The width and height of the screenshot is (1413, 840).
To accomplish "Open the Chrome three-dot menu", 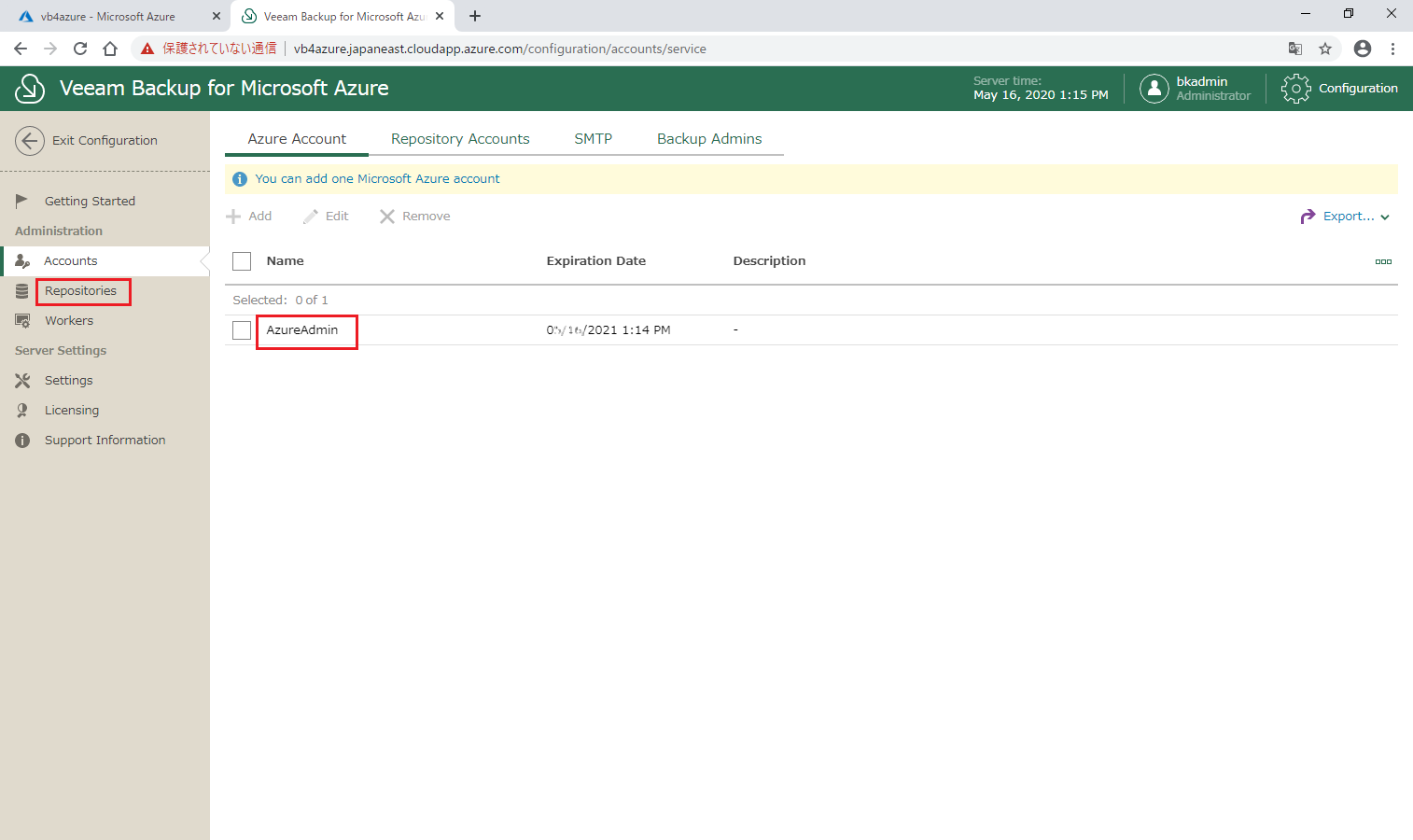I will 1392,49.
